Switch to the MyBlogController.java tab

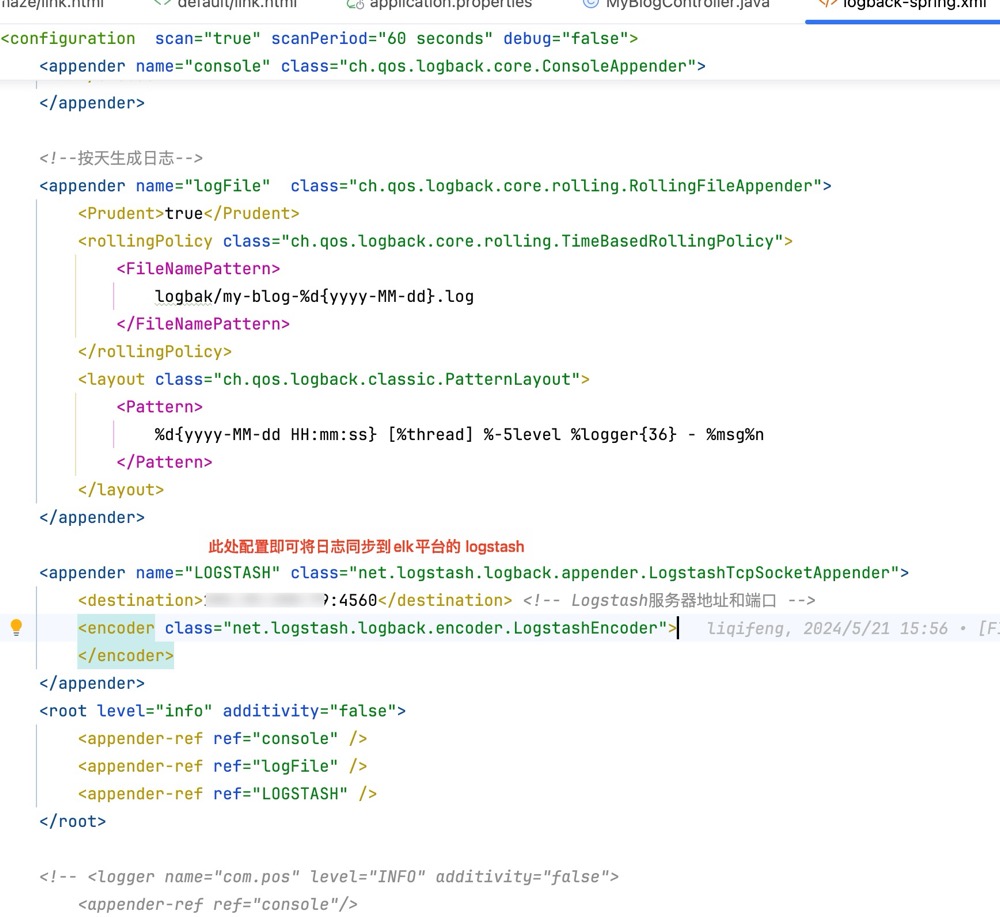point(688,4)
